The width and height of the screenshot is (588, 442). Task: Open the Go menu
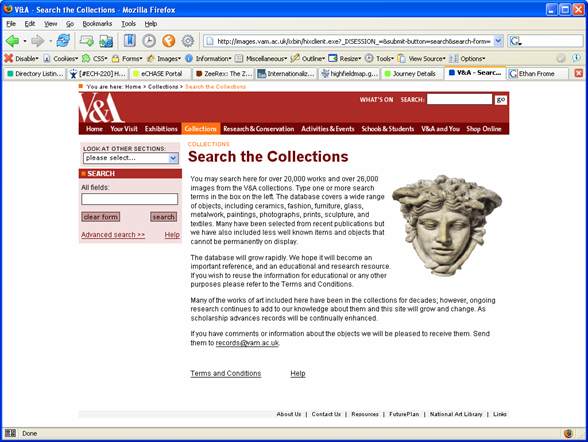coord(70,24)
